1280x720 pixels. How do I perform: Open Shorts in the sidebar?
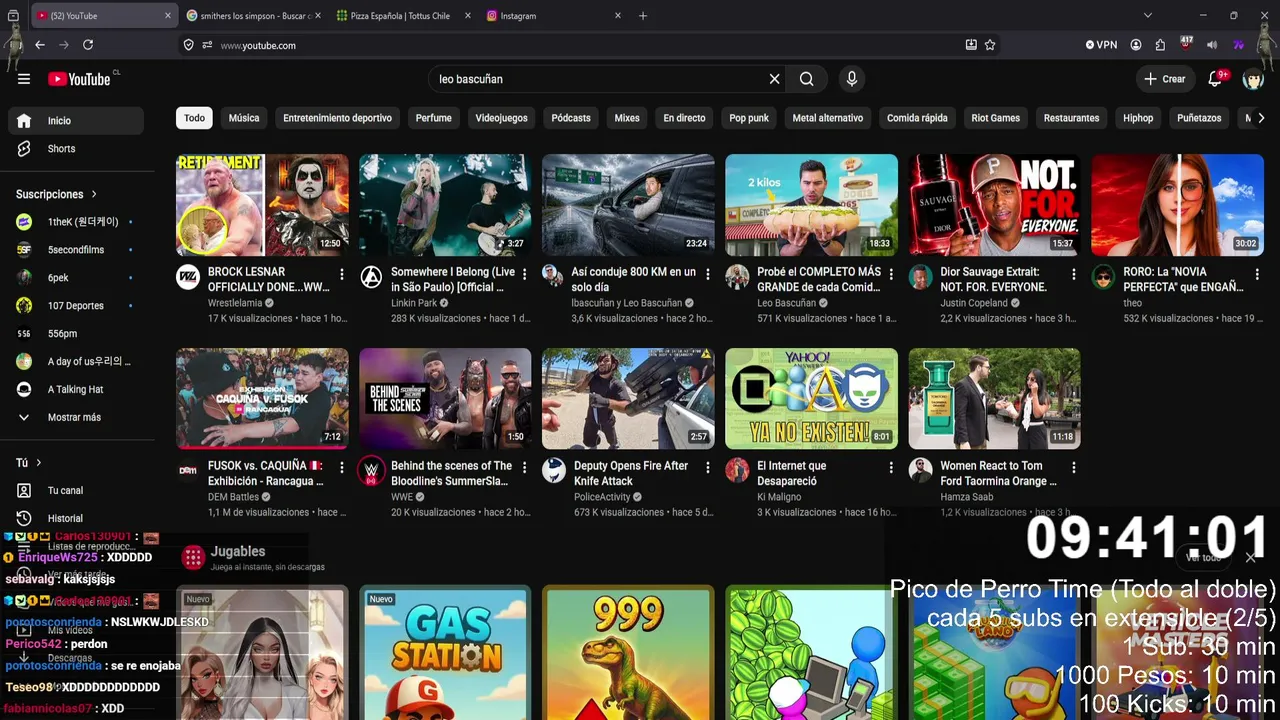76,149
